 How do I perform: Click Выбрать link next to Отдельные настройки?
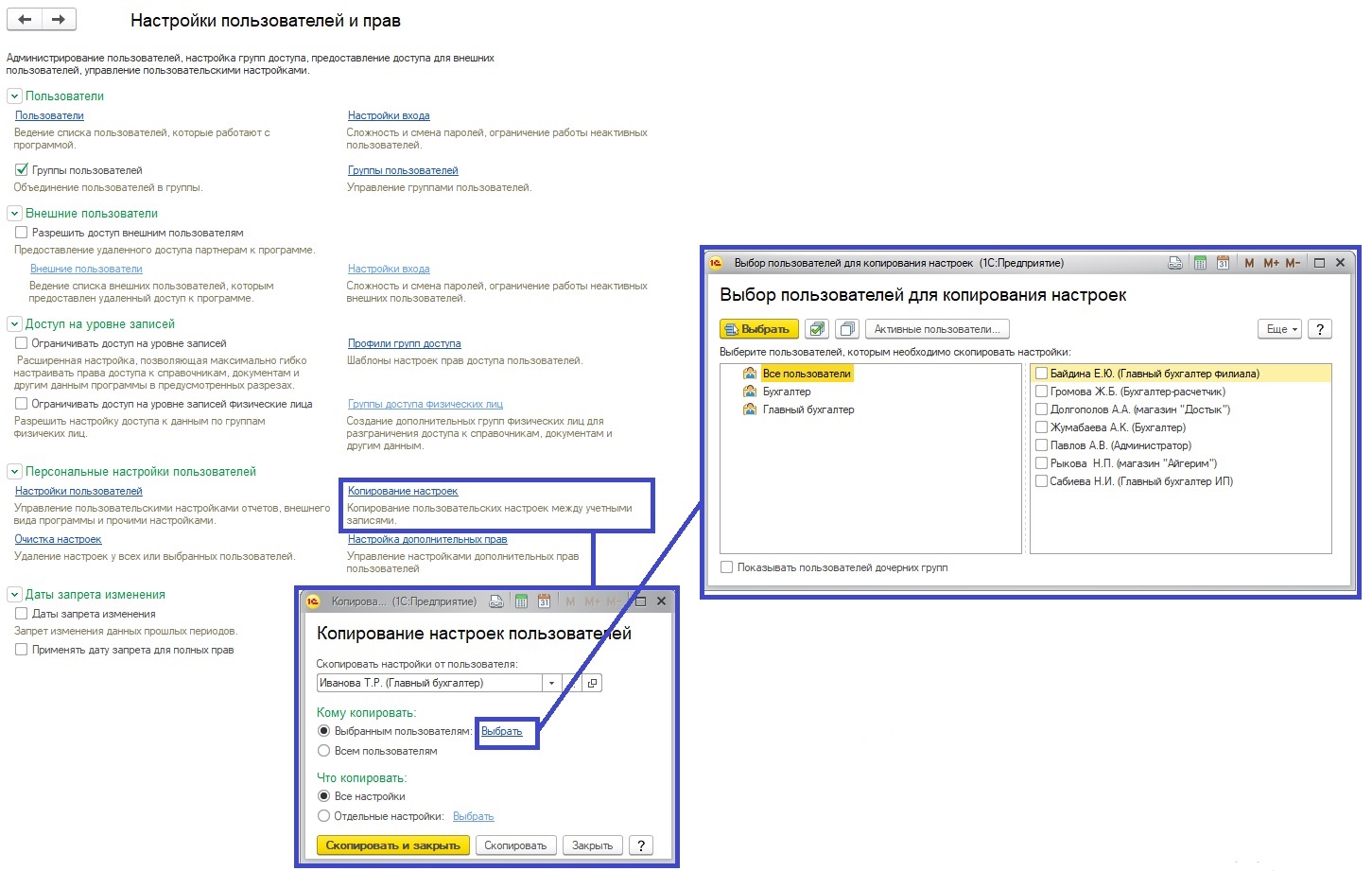tap(473, 816)
